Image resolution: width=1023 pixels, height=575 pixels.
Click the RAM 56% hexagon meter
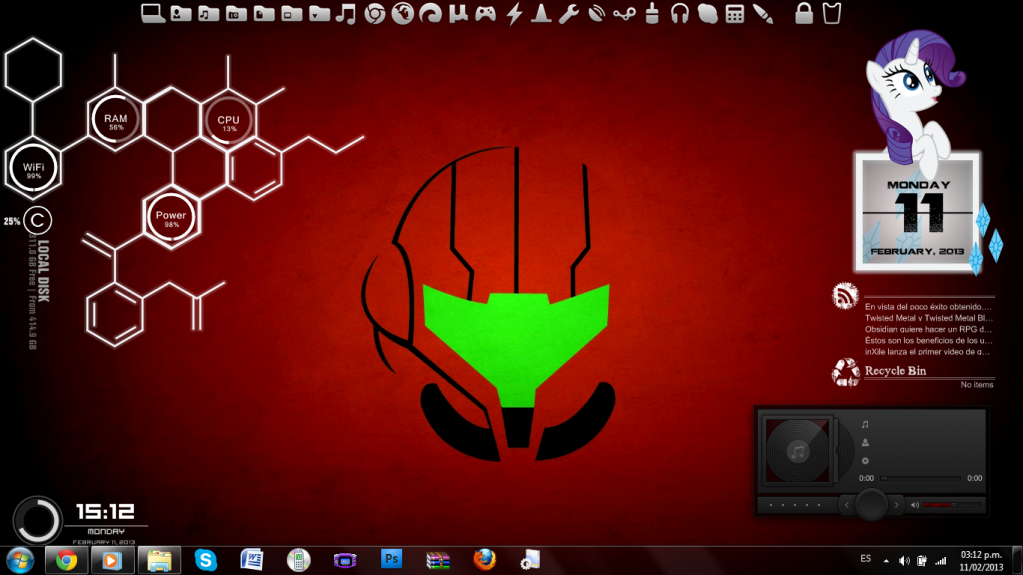pyautogui.click(x=115, y=121)
